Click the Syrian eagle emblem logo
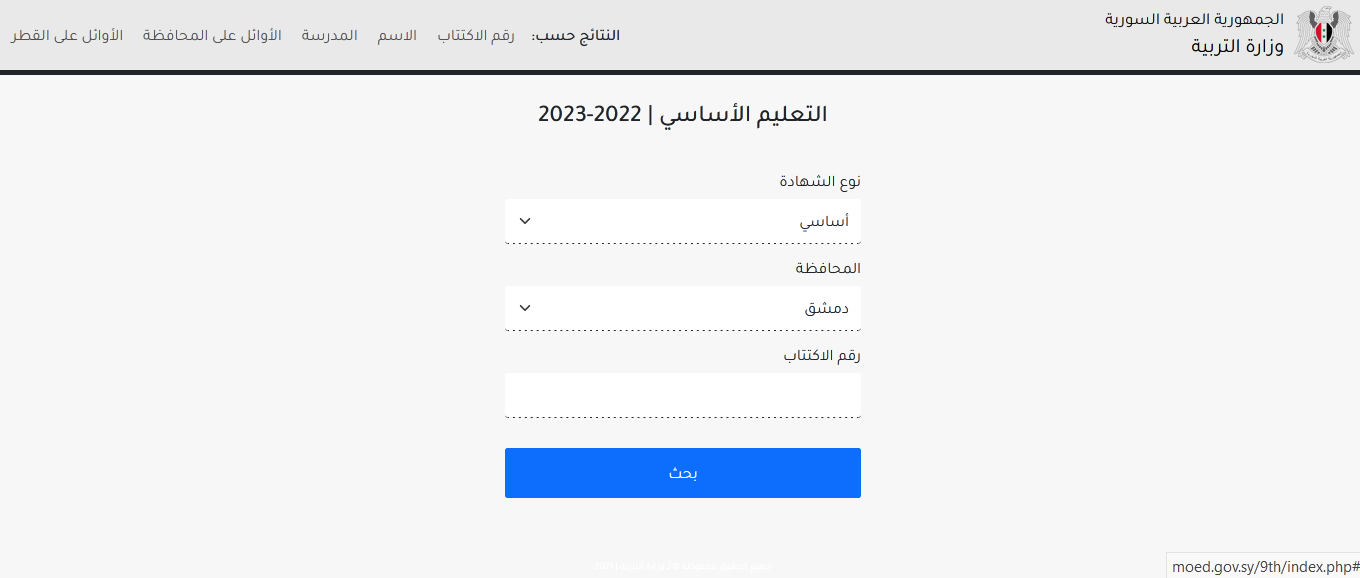Screen dimensions: 1360x578 point(1323,34)
